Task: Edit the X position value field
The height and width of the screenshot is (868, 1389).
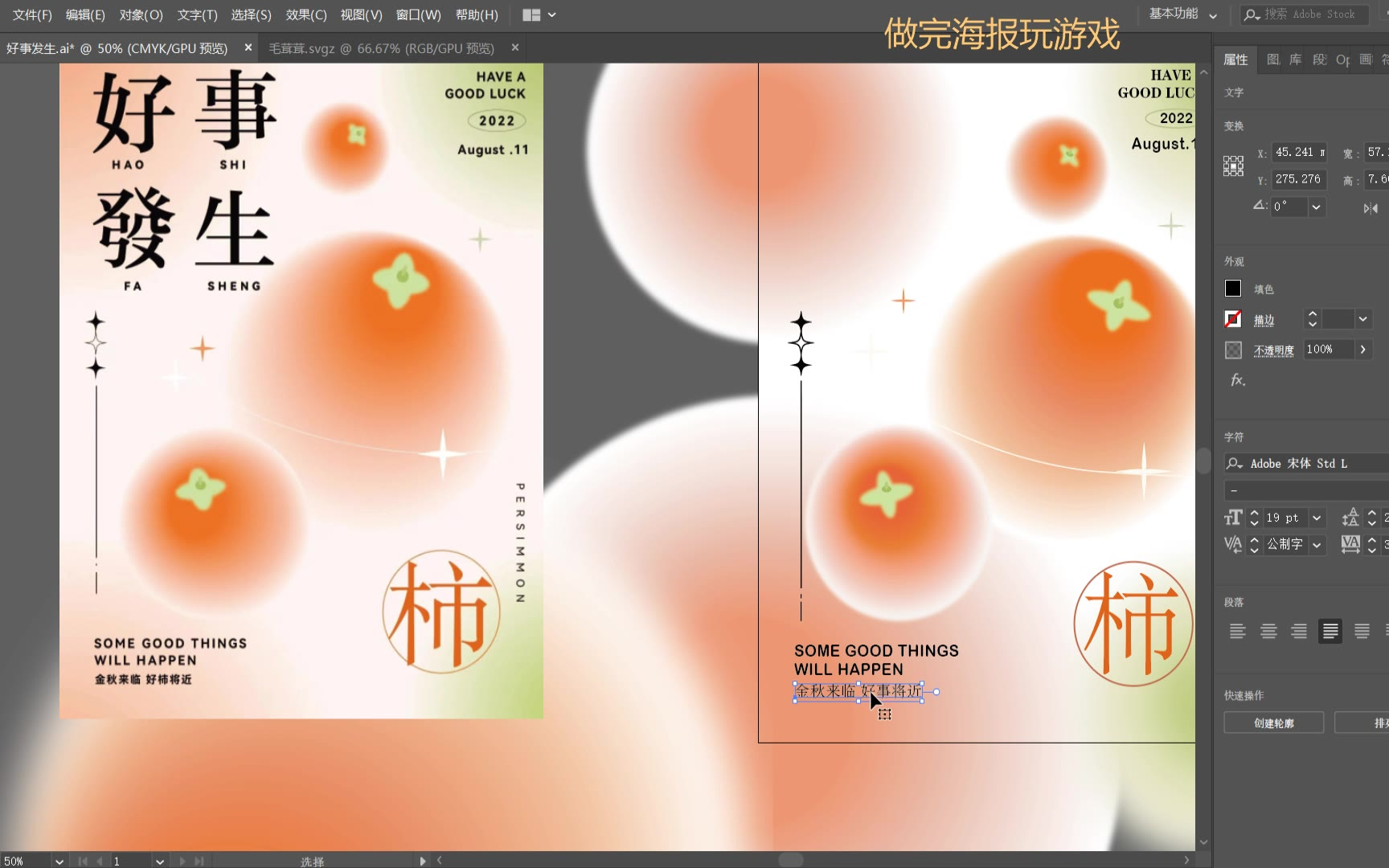Action: click(1299, 152)
